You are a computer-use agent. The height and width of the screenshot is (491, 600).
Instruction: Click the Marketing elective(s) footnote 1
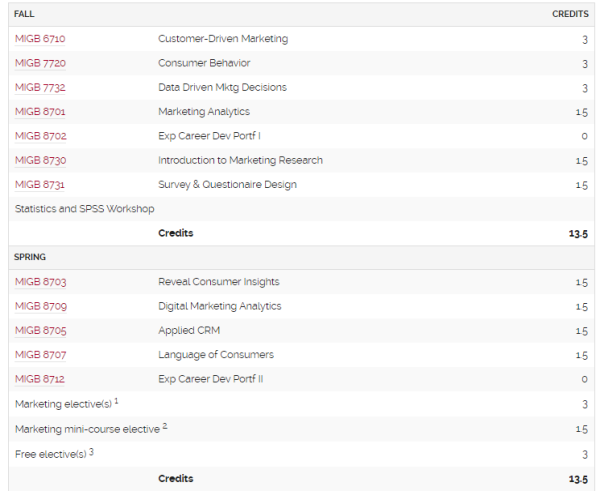coord(116,401)
